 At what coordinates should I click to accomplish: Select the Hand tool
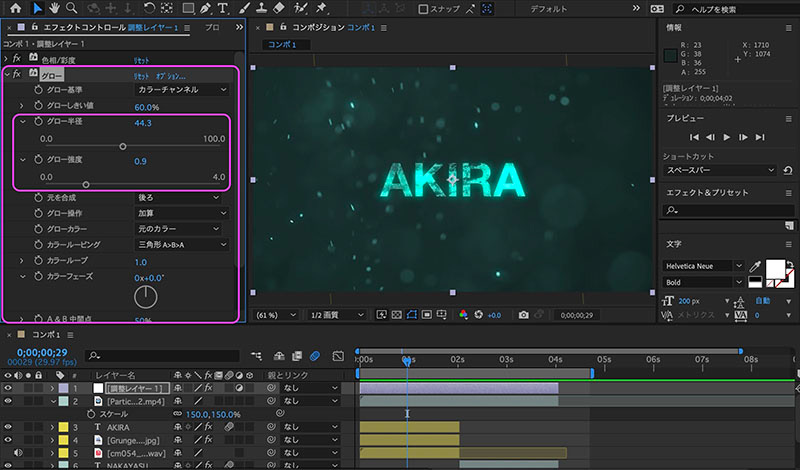[x=54, y=8]
